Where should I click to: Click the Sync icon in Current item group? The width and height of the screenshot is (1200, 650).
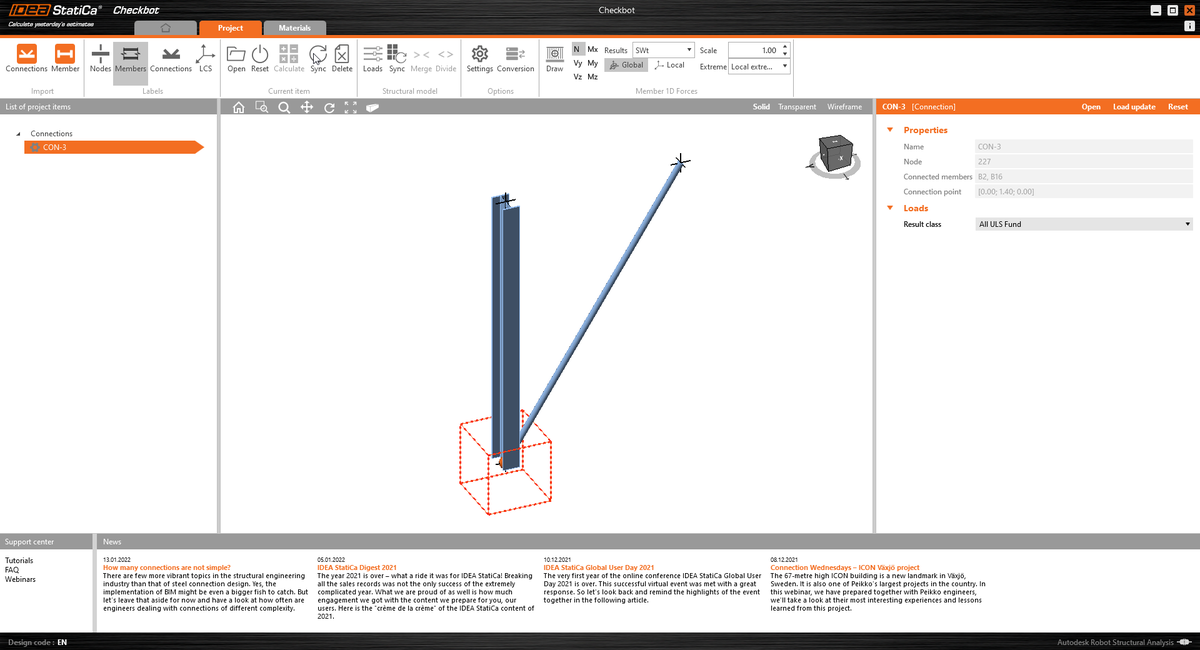[x=317, y=57]
